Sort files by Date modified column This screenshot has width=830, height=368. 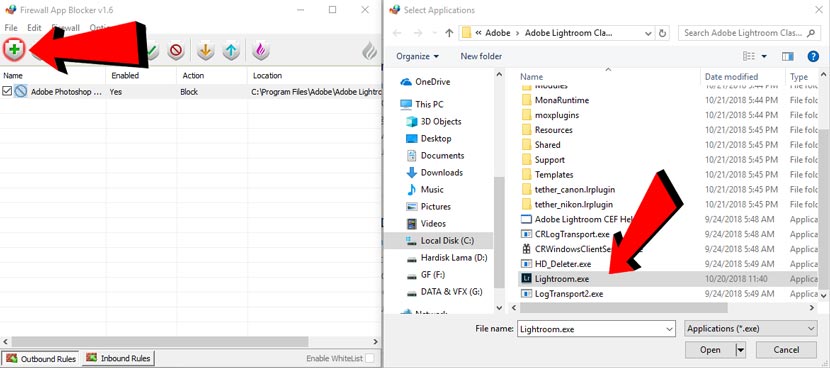tap(732, 77)
